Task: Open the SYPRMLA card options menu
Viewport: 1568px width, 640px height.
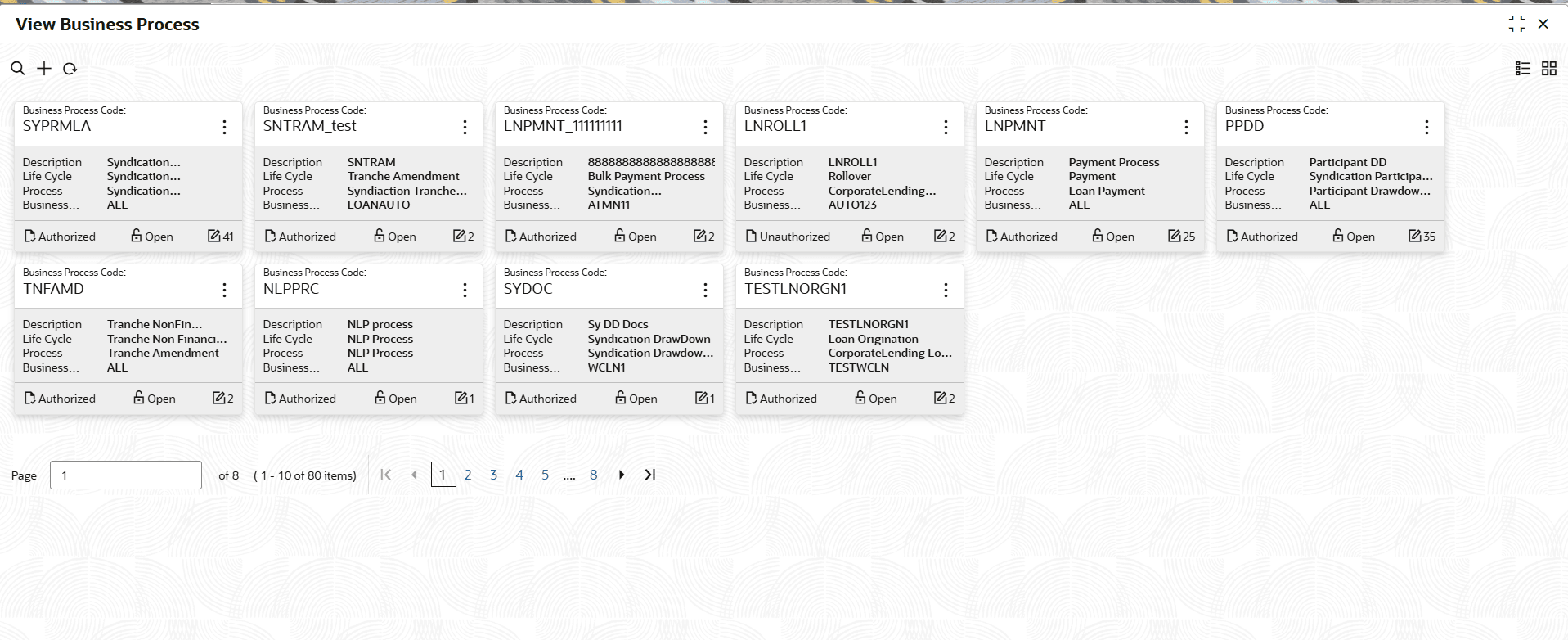Action: [x=224, y=127]
